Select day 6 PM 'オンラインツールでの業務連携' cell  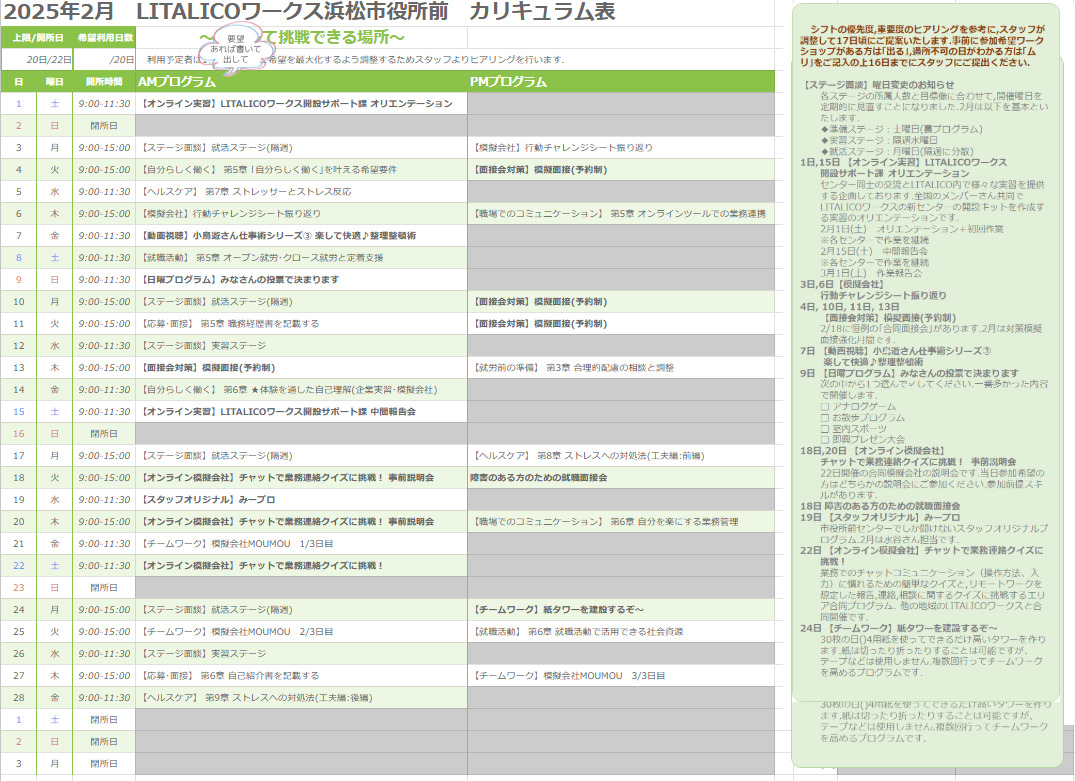pyautogui.click(x=621, y=213)
